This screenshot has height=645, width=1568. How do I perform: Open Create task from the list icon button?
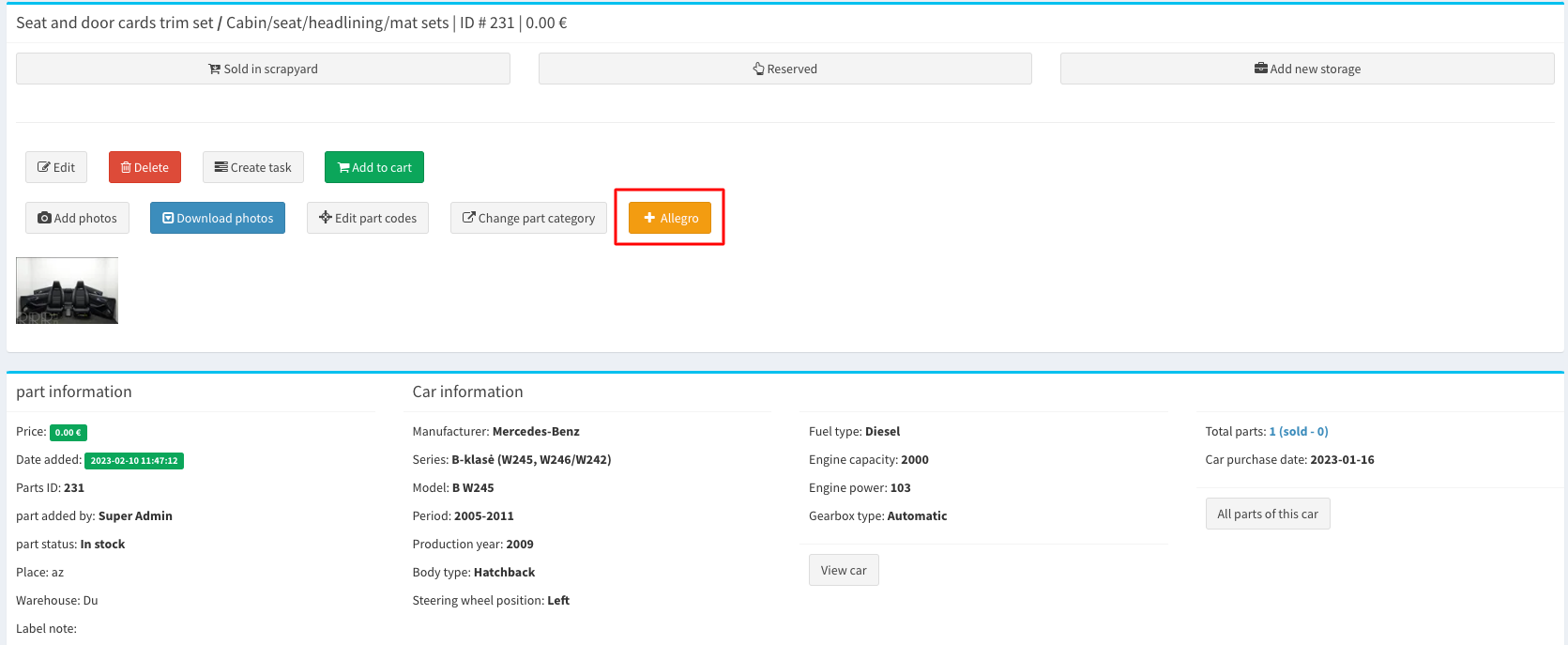(252, 167)
